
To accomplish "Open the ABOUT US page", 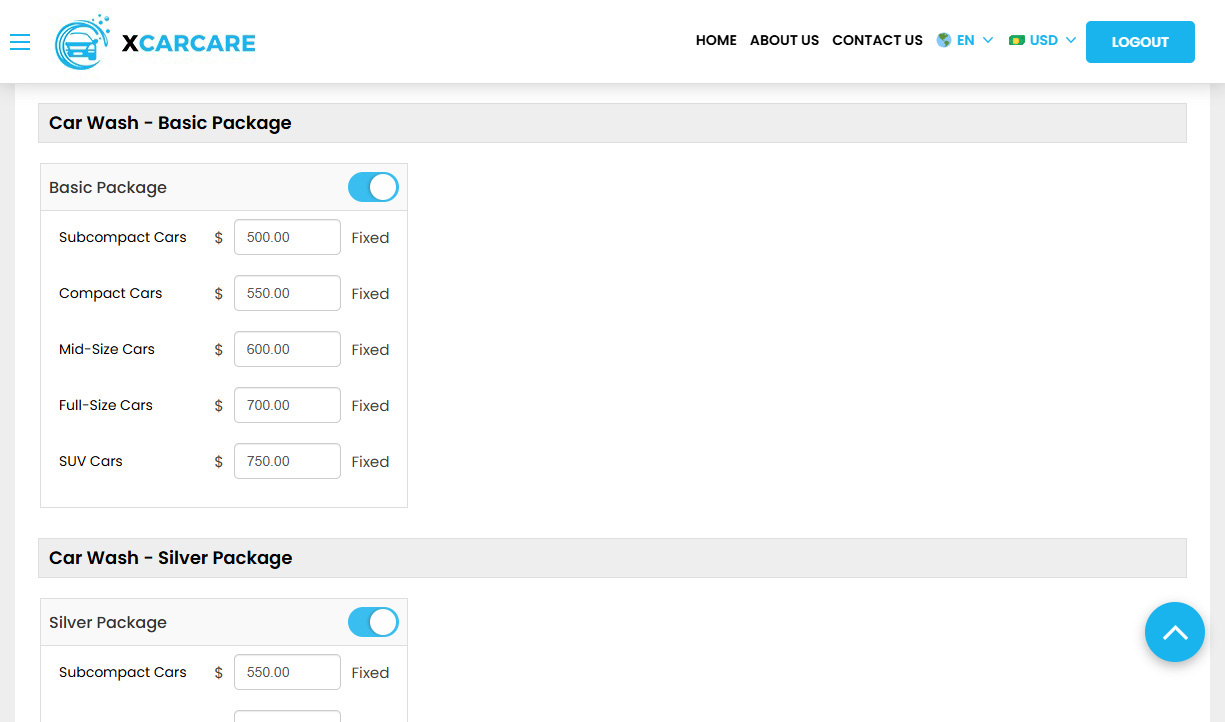I will 784,40.
